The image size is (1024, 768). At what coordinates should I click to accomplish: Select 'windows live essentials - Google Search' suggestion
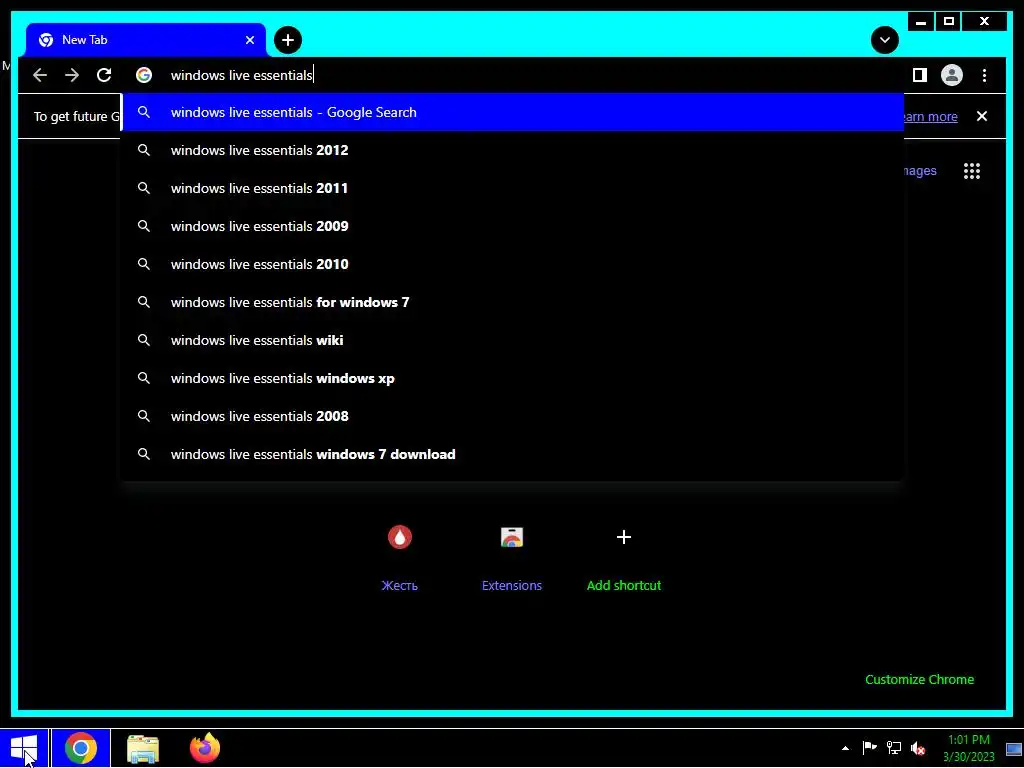[513, 112]
